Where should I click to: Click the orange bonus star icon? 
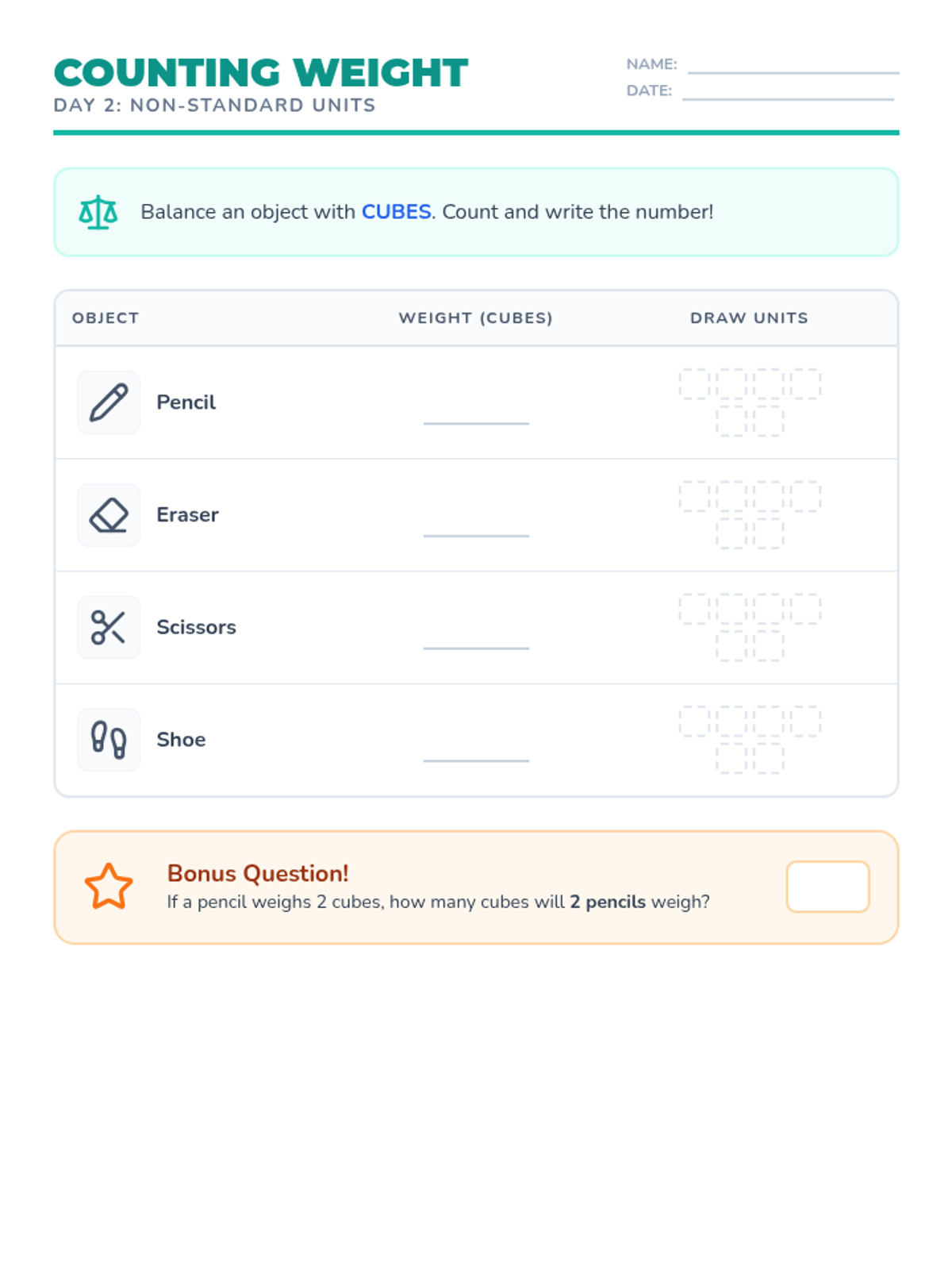pyautogui.click(x=109, y=887)
